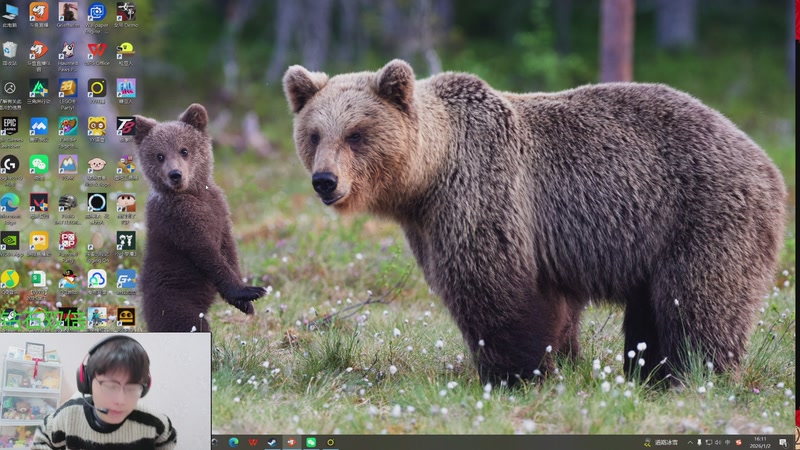Open the taskbar clock and date
800x450 pixels.
[x=760, y=442]
